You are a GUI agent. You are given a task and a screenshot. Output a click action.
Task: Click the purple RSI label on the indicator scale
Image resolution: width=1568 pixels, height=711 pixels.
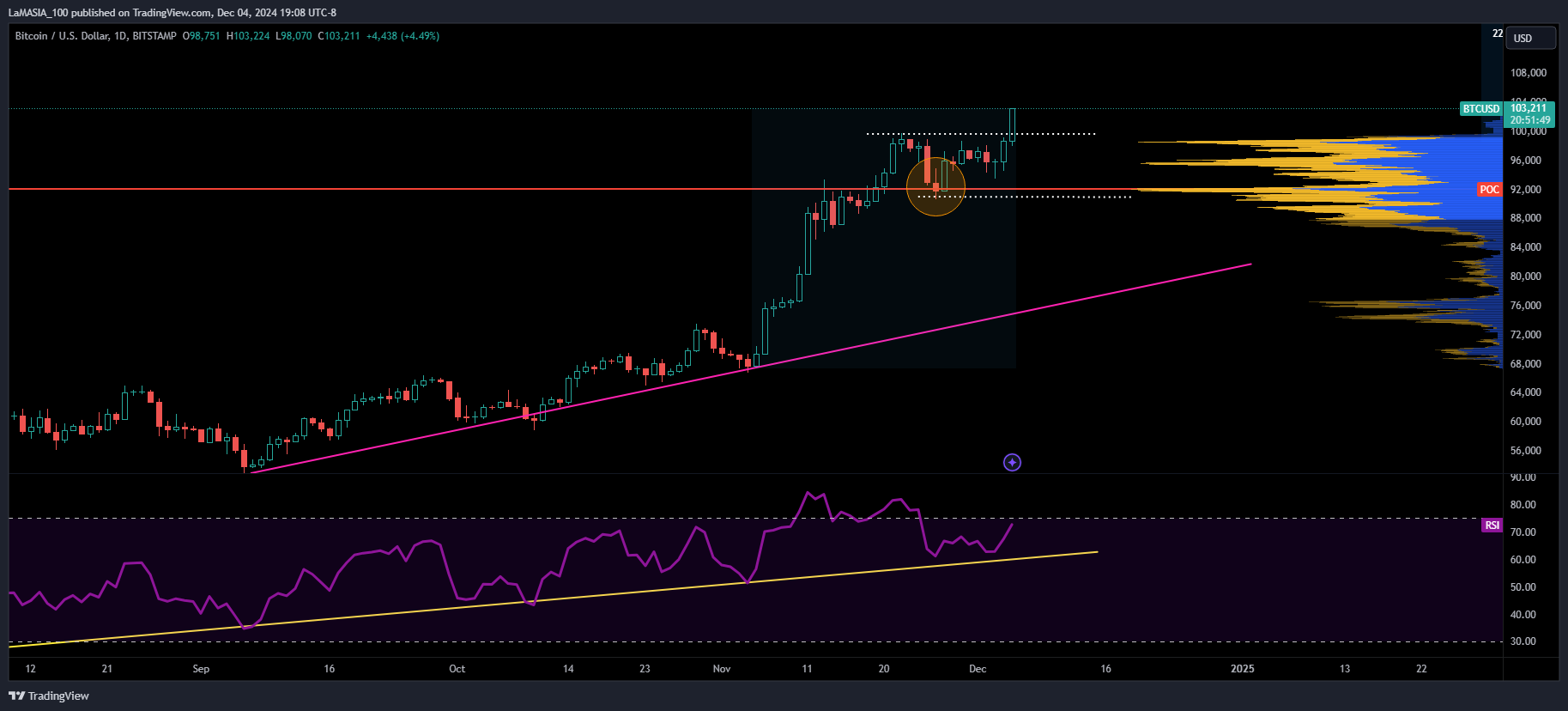click(1492, 526)
